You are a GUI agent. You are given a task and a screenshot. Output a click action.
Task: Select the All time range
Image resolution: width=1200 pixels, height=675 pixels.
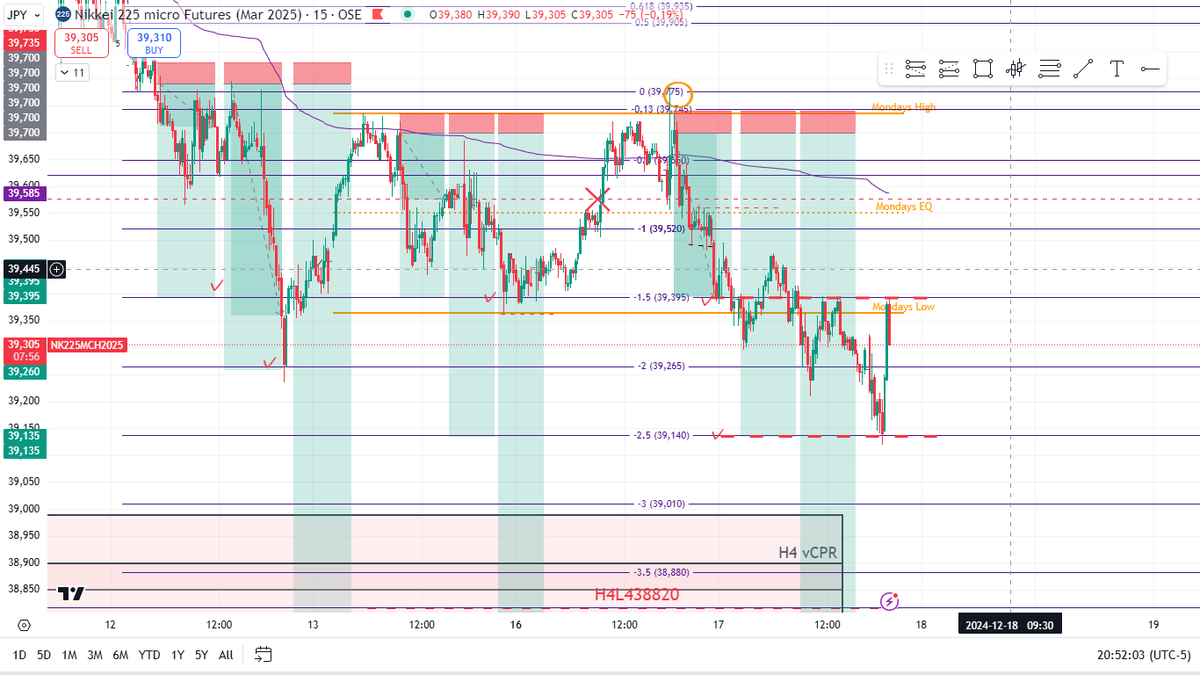coord(226,655)
